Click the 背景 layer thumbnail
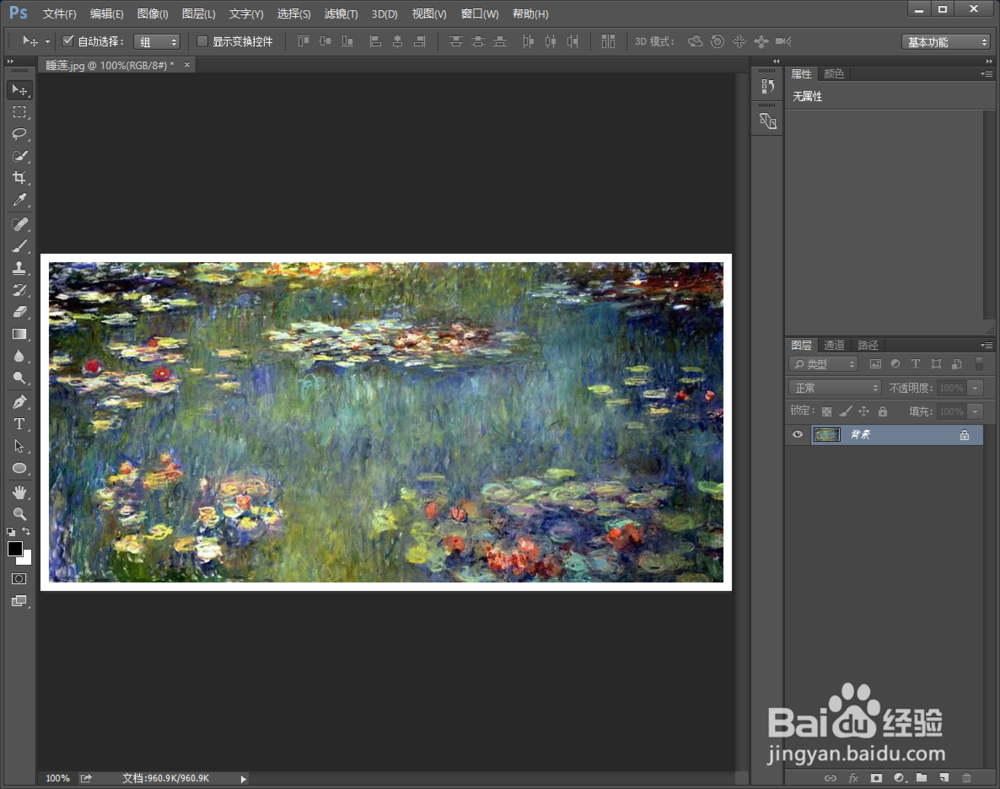The width and height of the screenshot is (1000, 789). tap(827, 434)
